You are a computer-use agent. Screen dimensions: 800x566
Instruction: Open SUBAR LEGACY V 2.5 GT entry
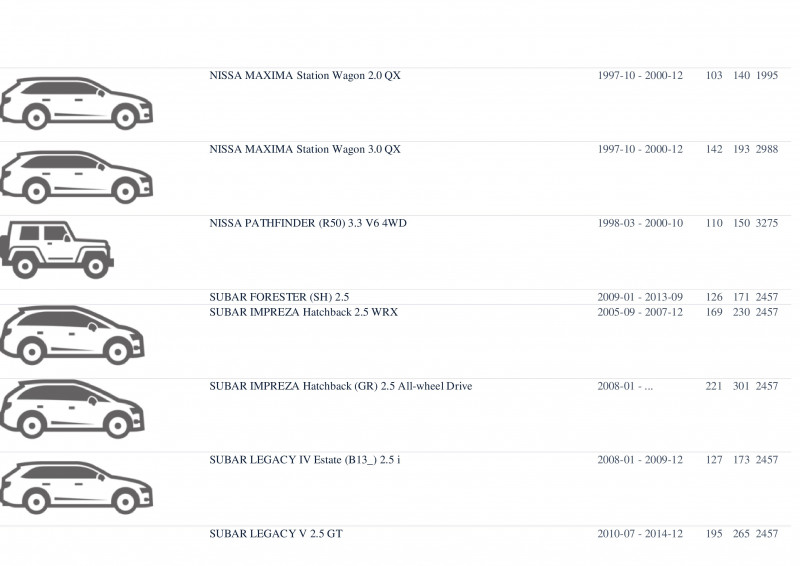point(276,534)
